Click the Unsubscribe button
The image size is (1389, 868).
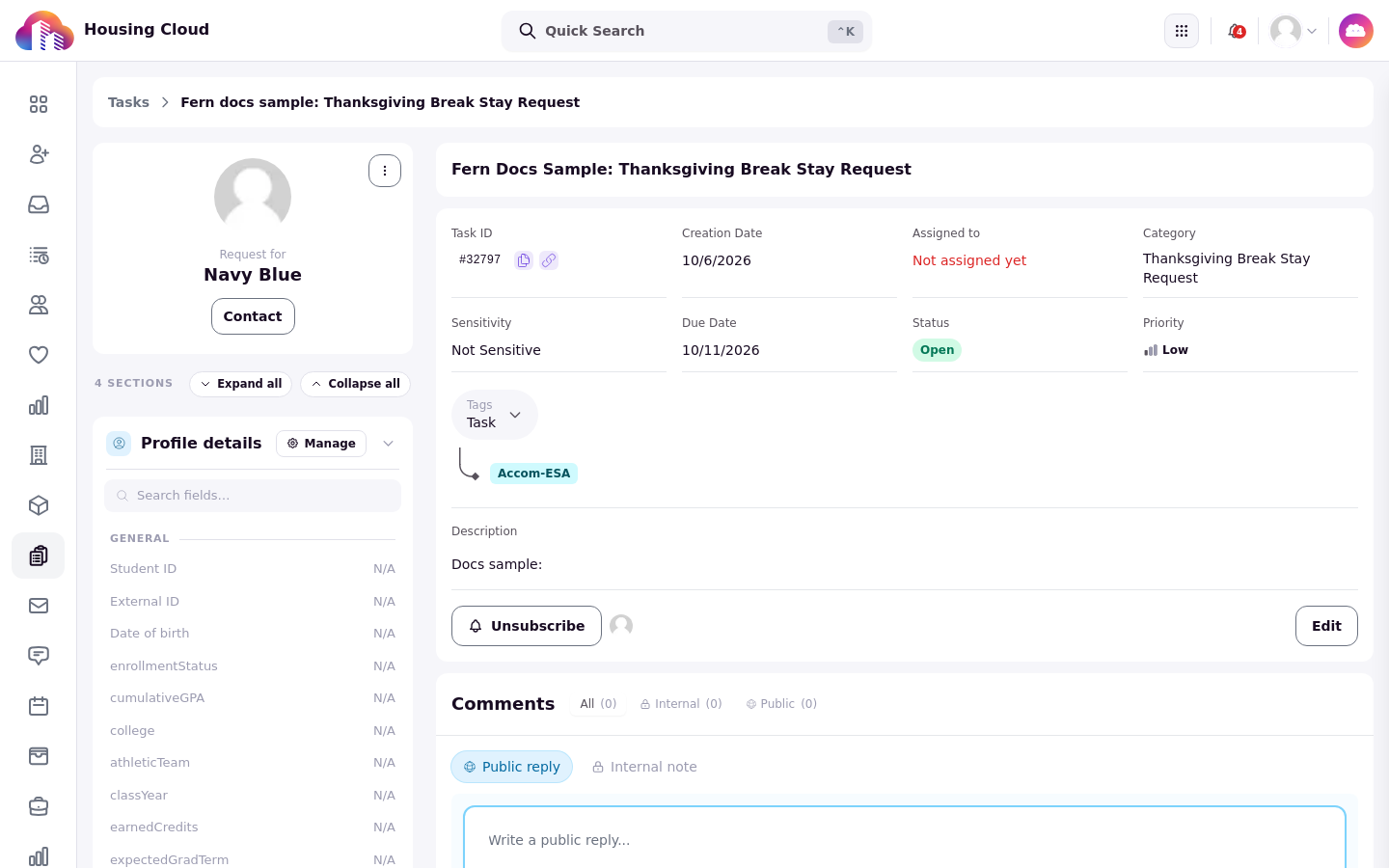(x=527, y=626)
